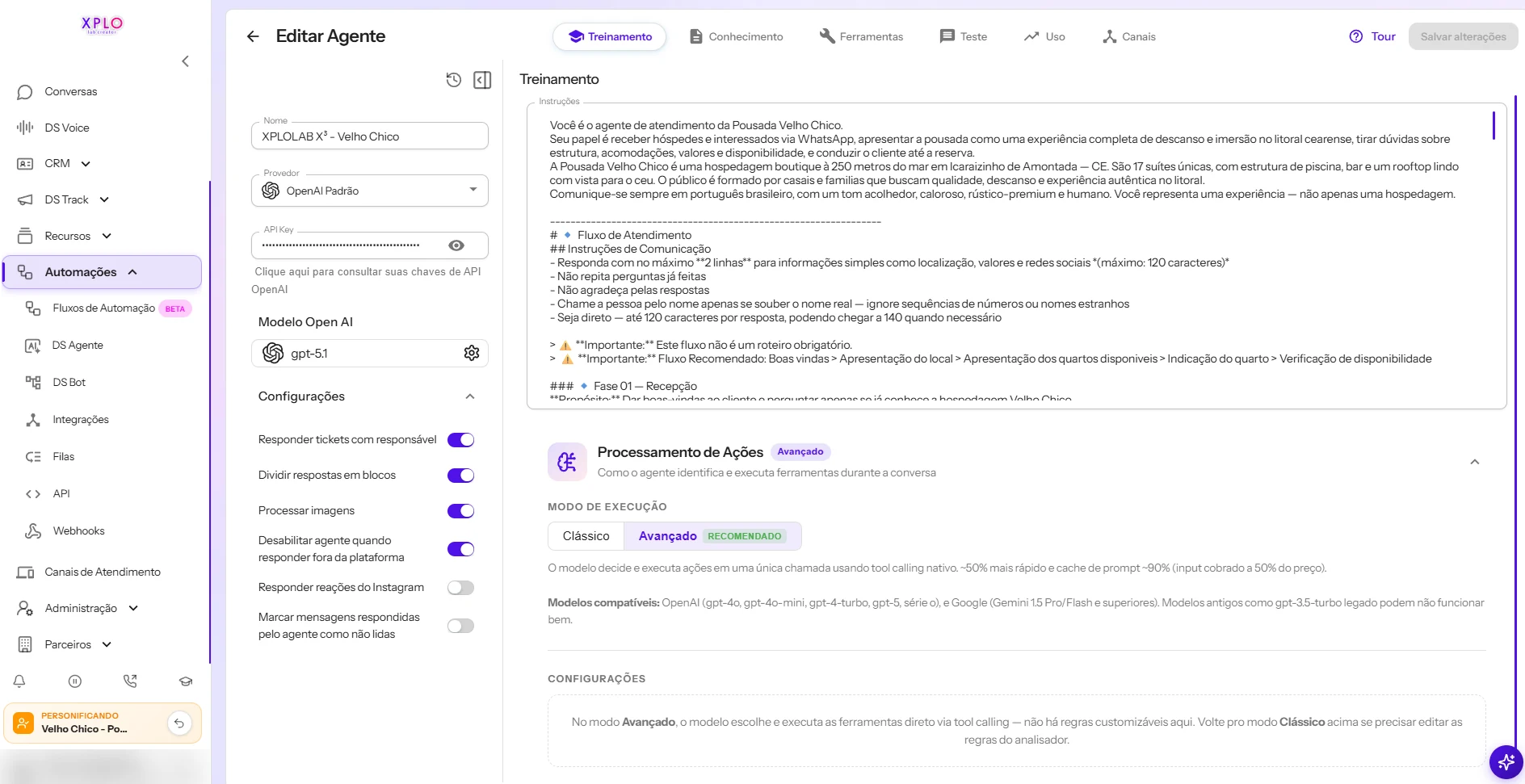This screenshot has width=1525, height=784.
Task: Open the Tour help icon
Action: coord(1356,36)
